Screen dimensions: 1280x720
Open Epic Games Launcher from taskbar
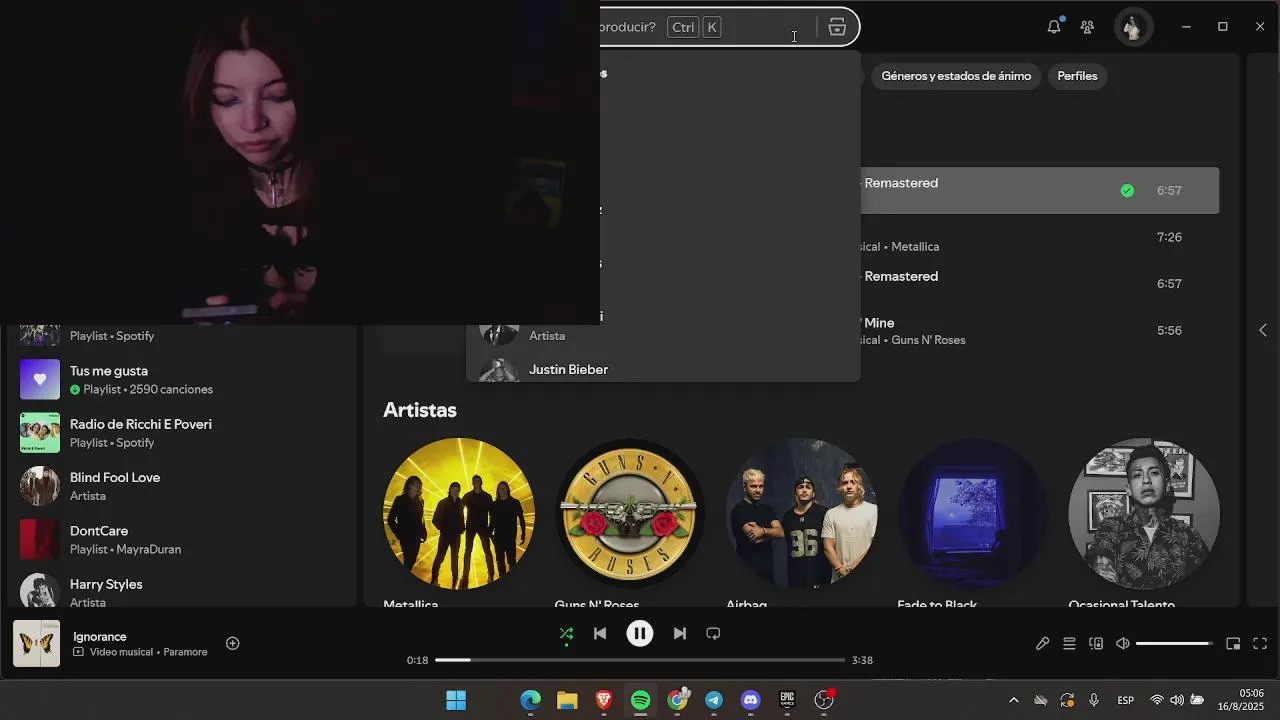[x=788, y=700]
